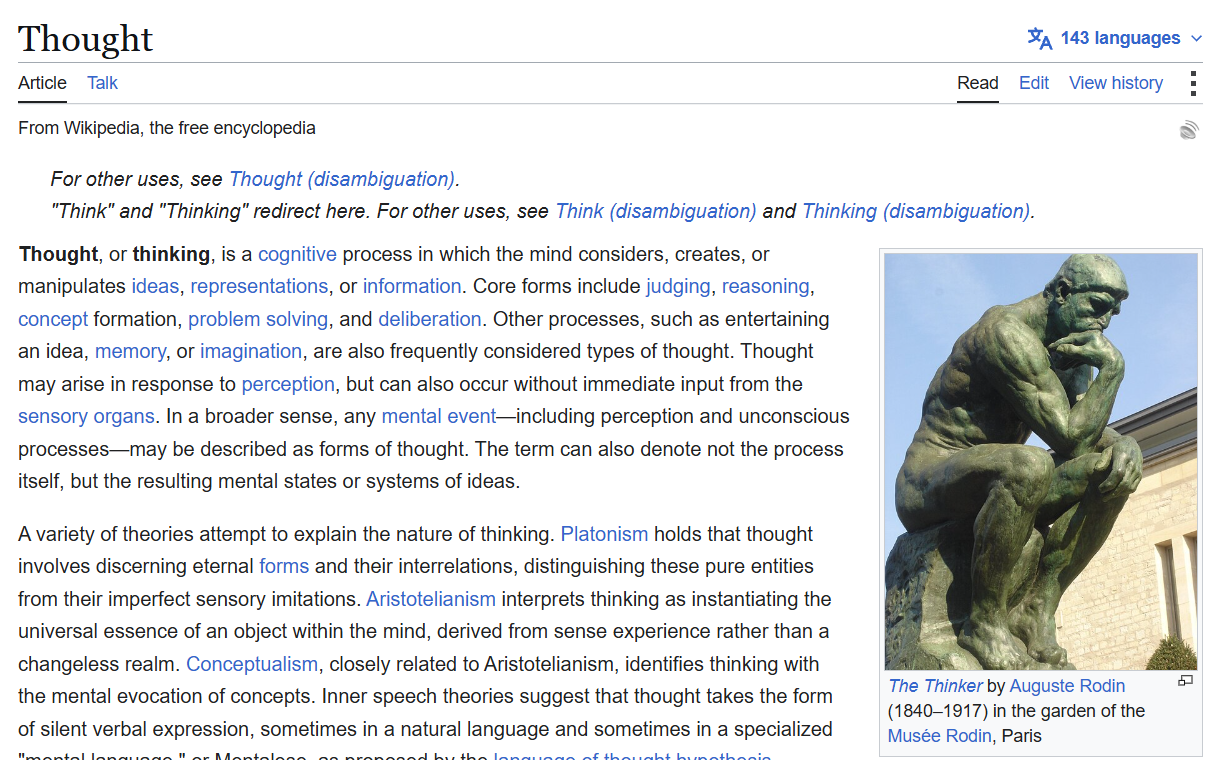The height and width of the screenshot is (760, 1206).
Task: Open the Conceptualism link
Action: [x=252, y=664]
